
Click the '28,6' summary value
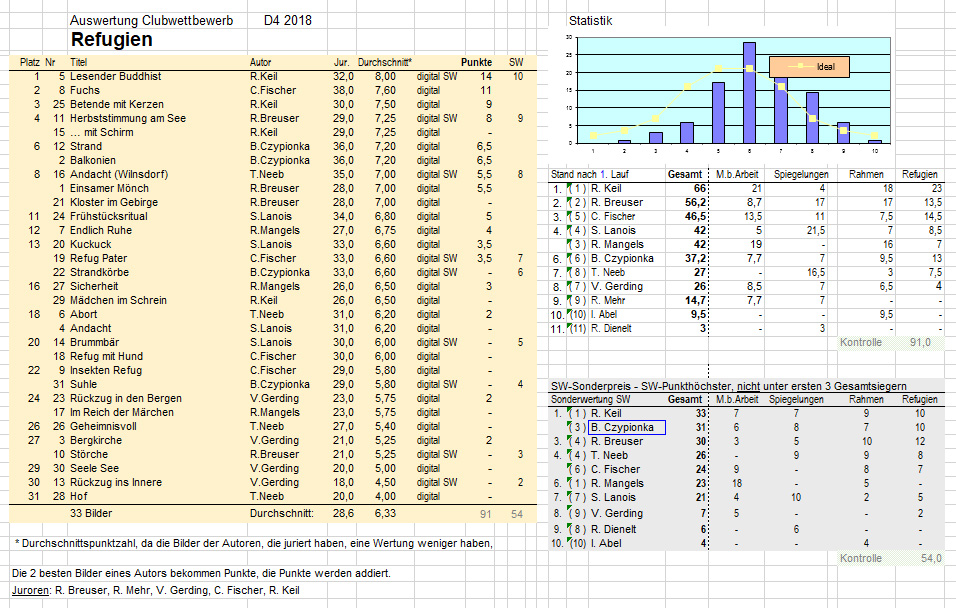click(x=343, y=513)
